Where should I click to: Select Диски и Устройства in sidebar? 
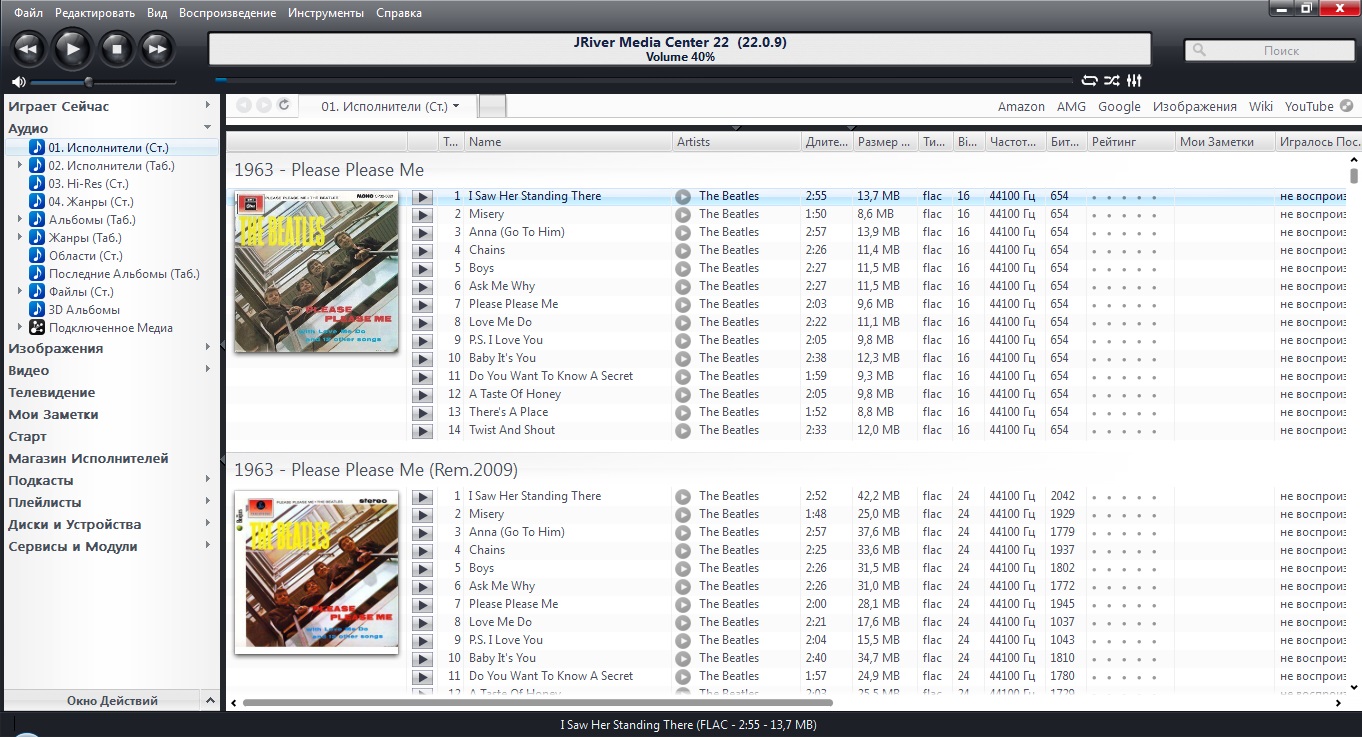(x=75, y=524)
